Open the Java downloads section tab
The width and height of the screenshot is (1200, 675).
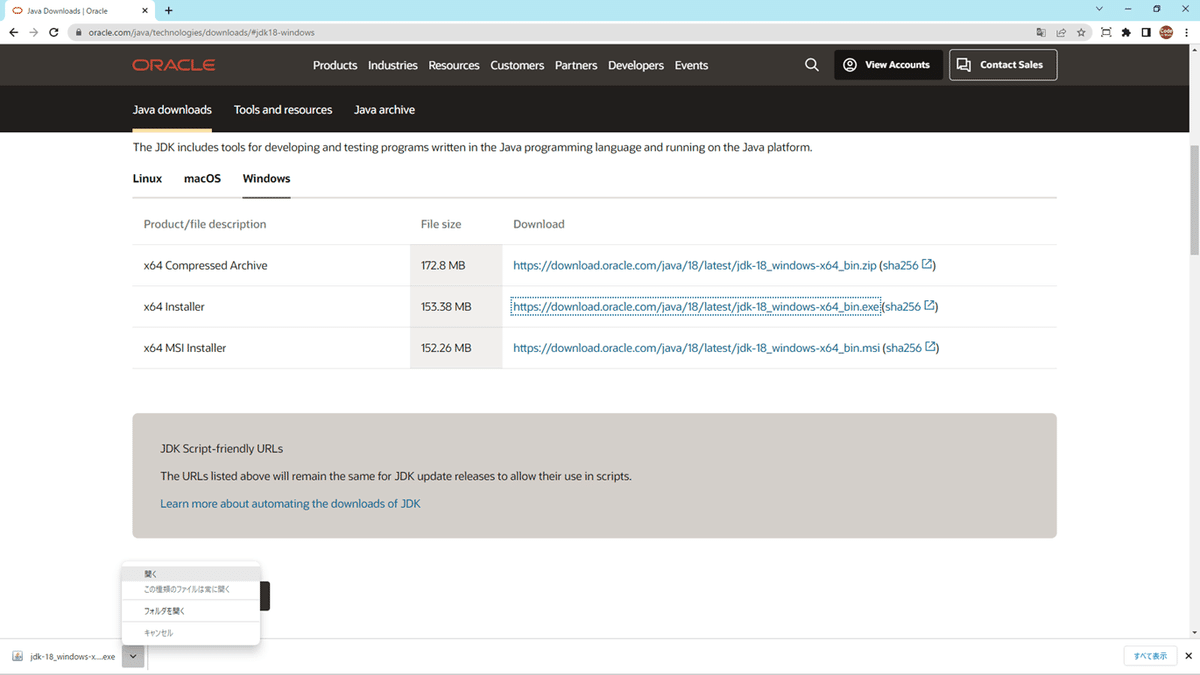(x=172, y=110)
